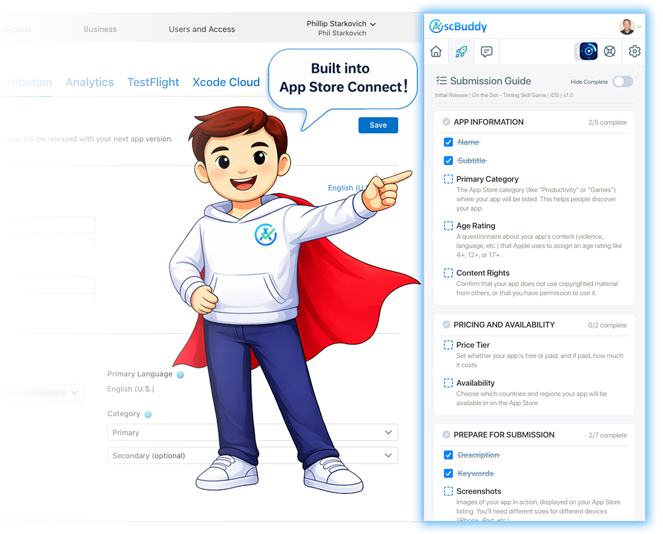Open the Business menu item
The height and width of the screenshot is (534, 663).
(100, 29)
